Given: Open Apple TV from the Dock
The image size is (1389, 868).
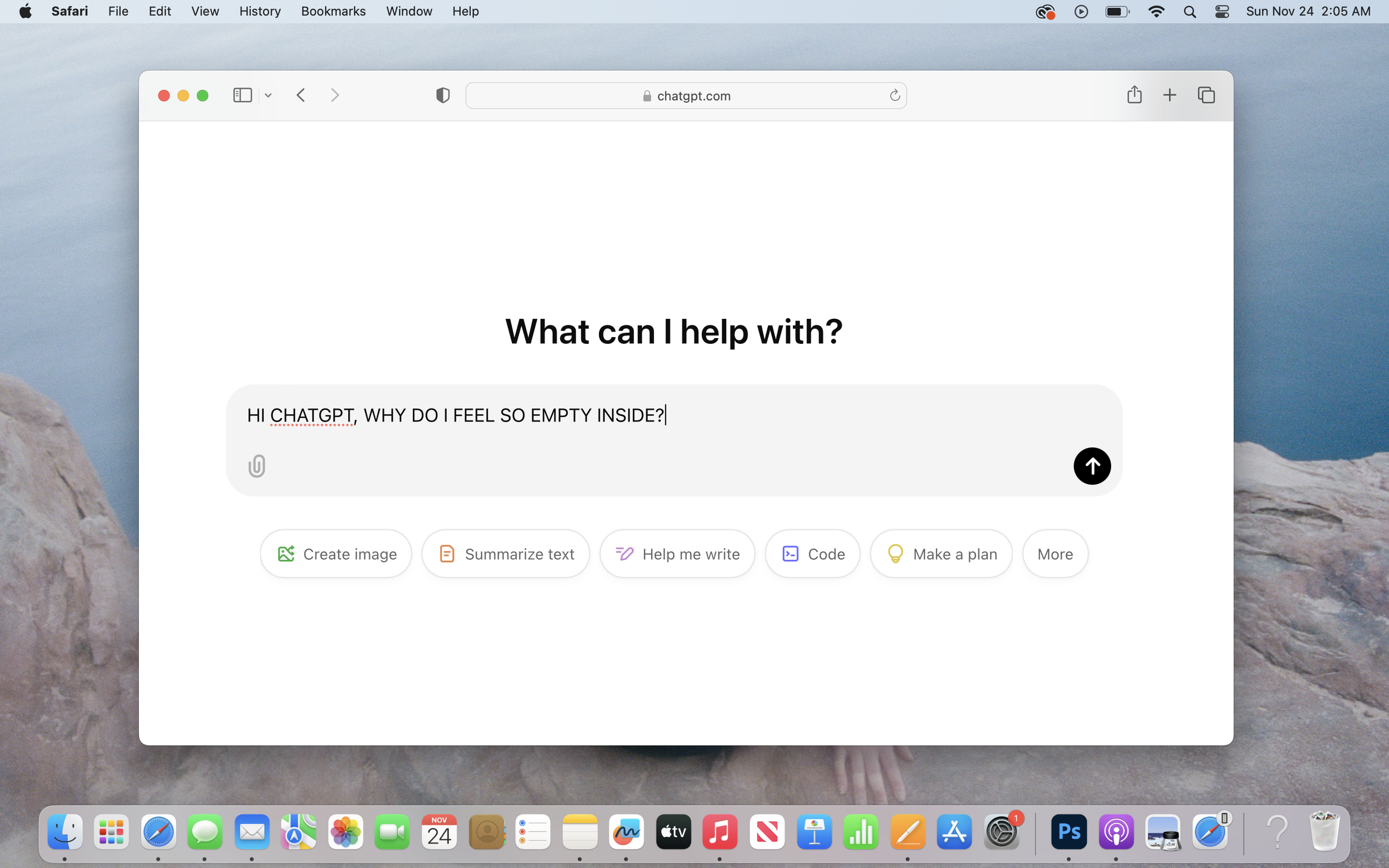Looking at the screenshot, I should pos(673,831).
